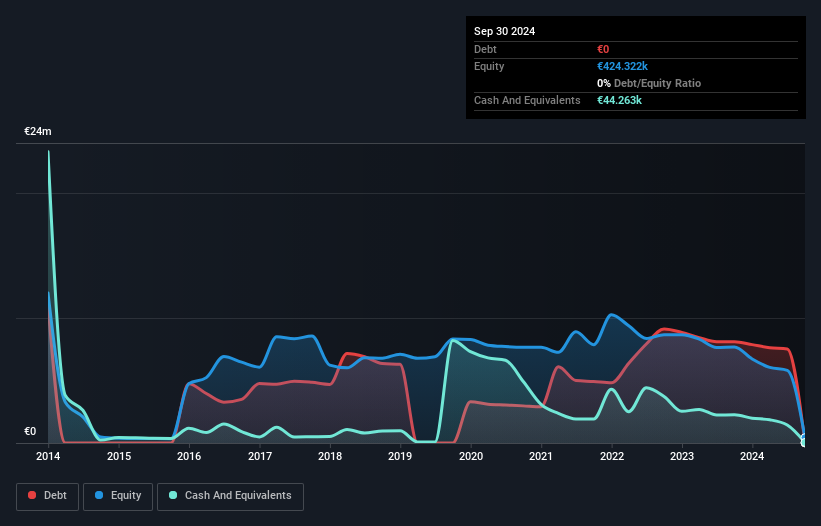Screen dimensions: 821x526
Task: Select the 2017 x-axis label
Action: [x=260, y=456]
